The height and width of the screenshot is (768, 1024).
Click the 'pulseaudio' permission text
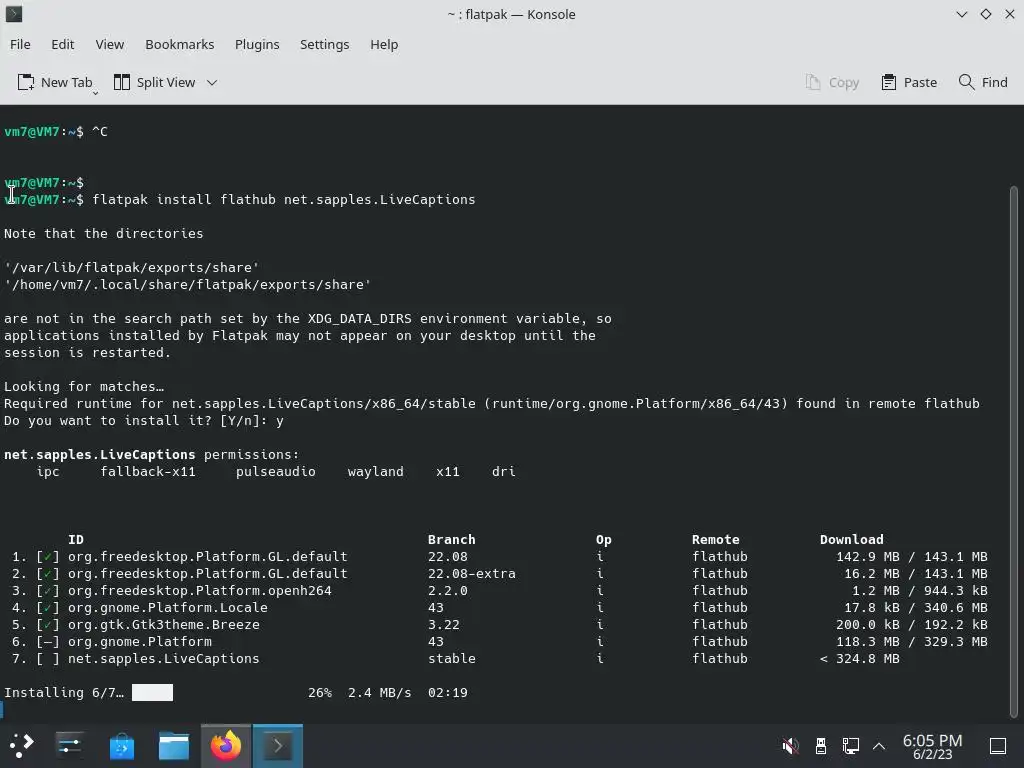276,472
